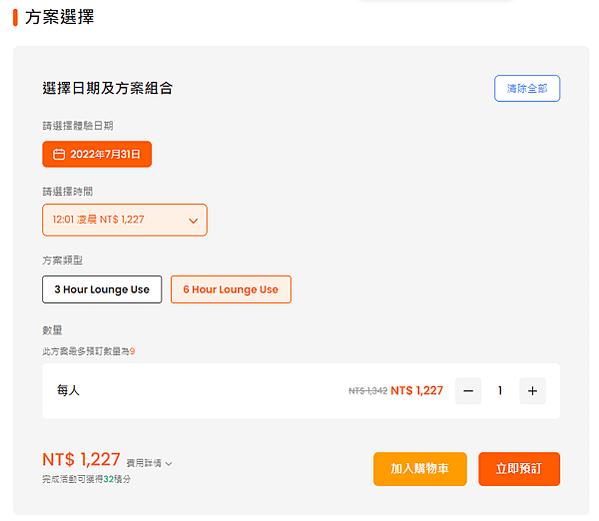Click the 每人 per person row label
Viewport: 599px width, 521px height.
(x=68, y=390)
